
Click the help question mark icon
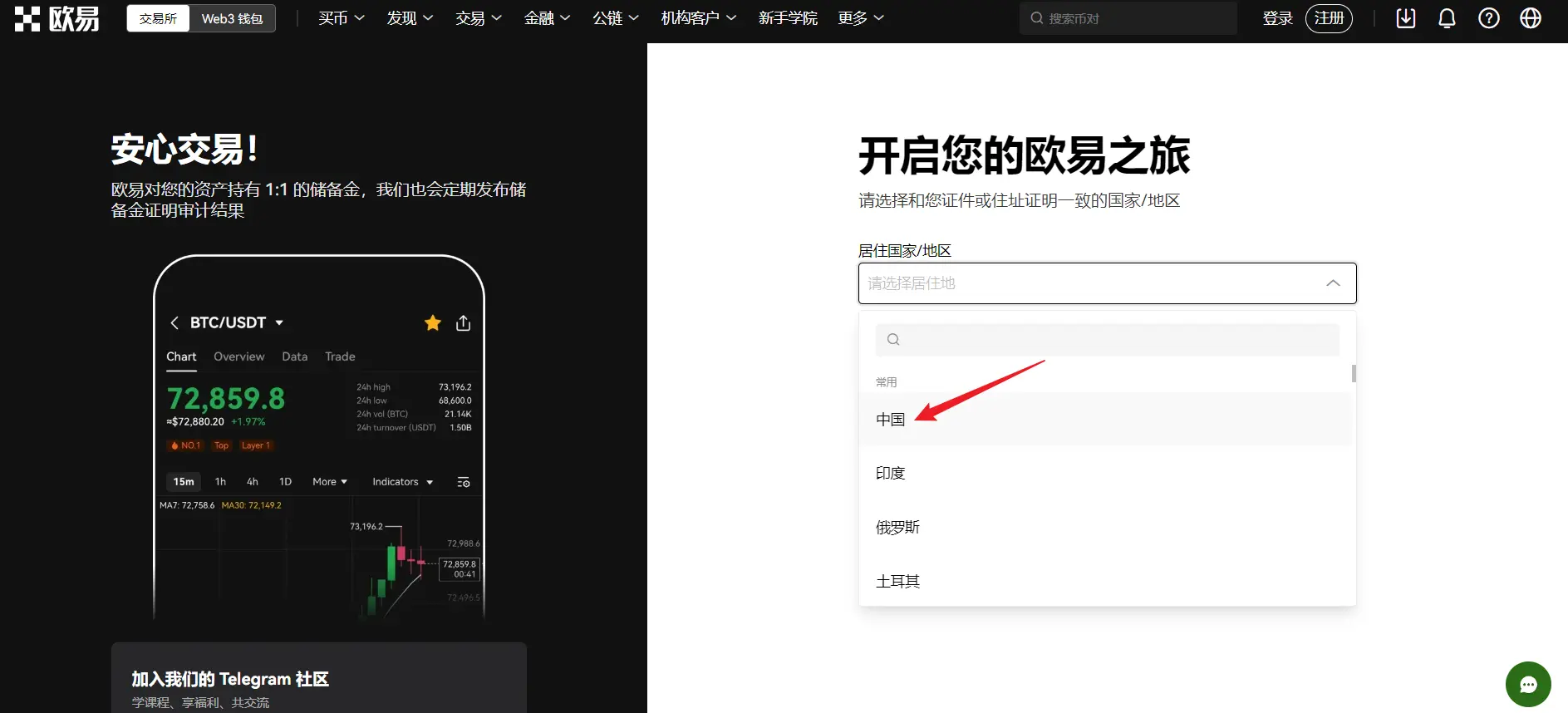coord(1488,18)
